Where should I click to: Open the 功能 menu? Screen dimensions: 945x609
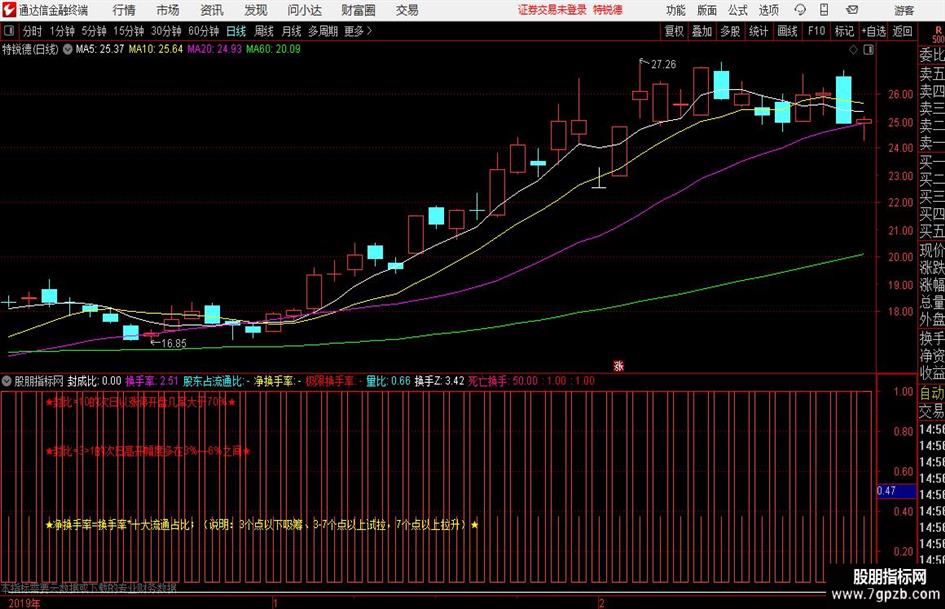[676, 10]
